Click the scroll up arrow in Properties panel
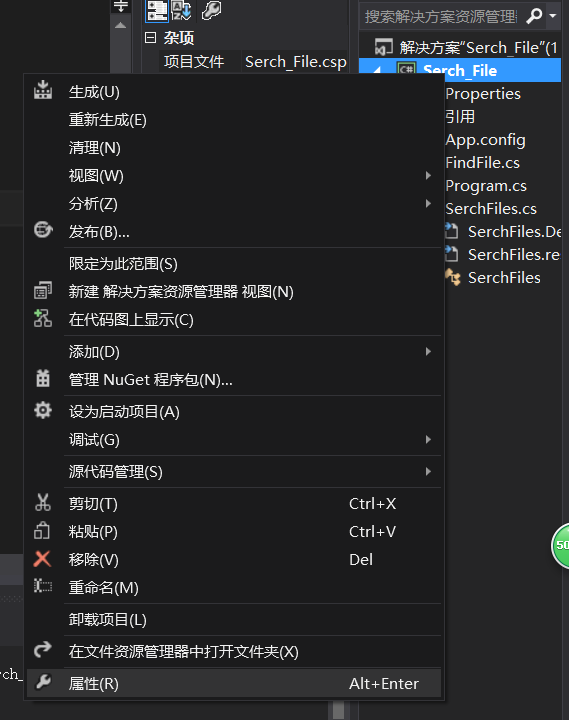Viewport: 569px width, 720px height. [121, 25]
